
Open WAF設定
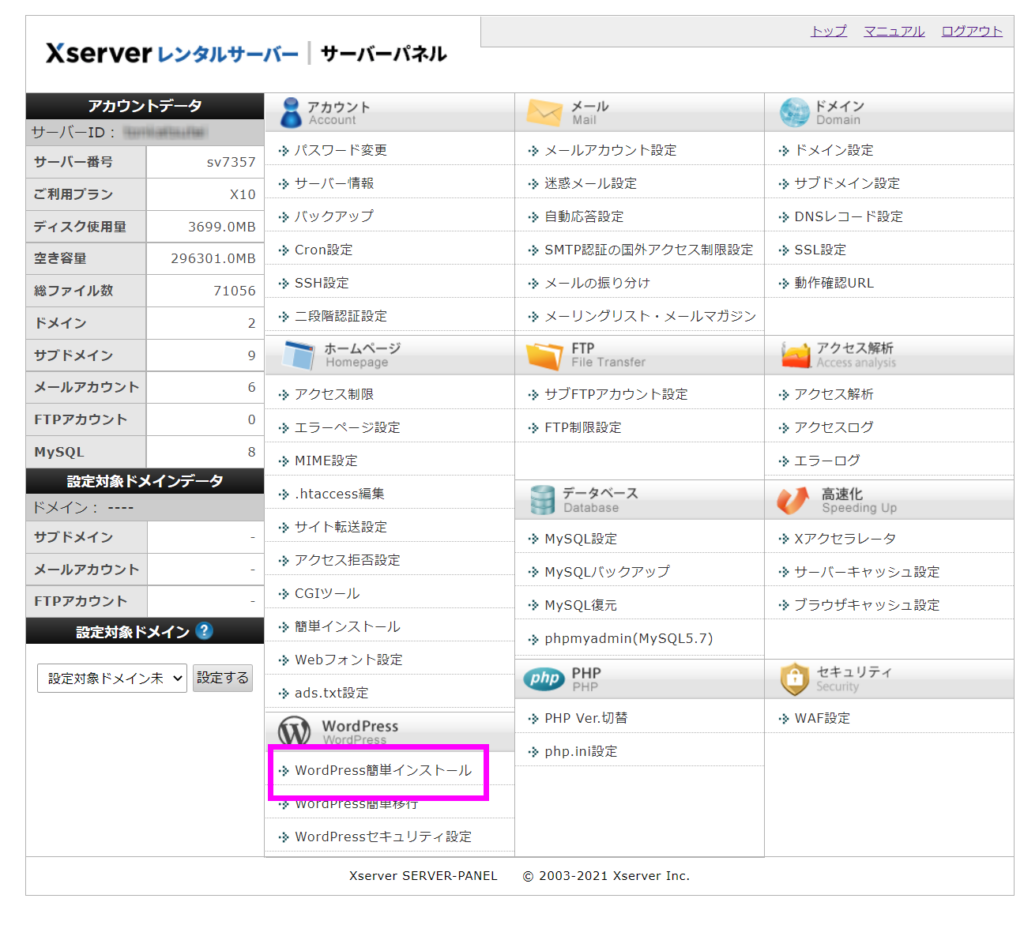point(822,719)
